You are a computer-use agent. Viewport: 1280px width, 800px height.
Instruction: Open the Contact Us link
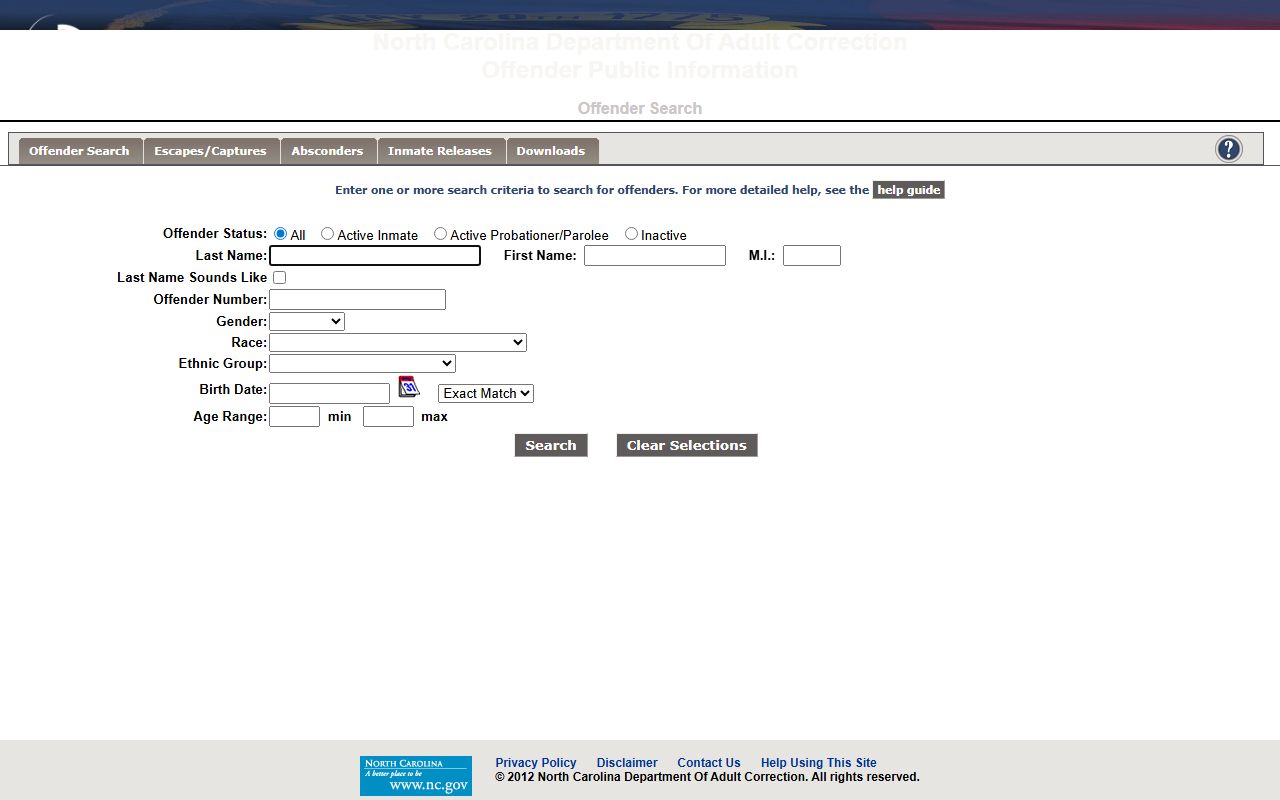[709, 763]
